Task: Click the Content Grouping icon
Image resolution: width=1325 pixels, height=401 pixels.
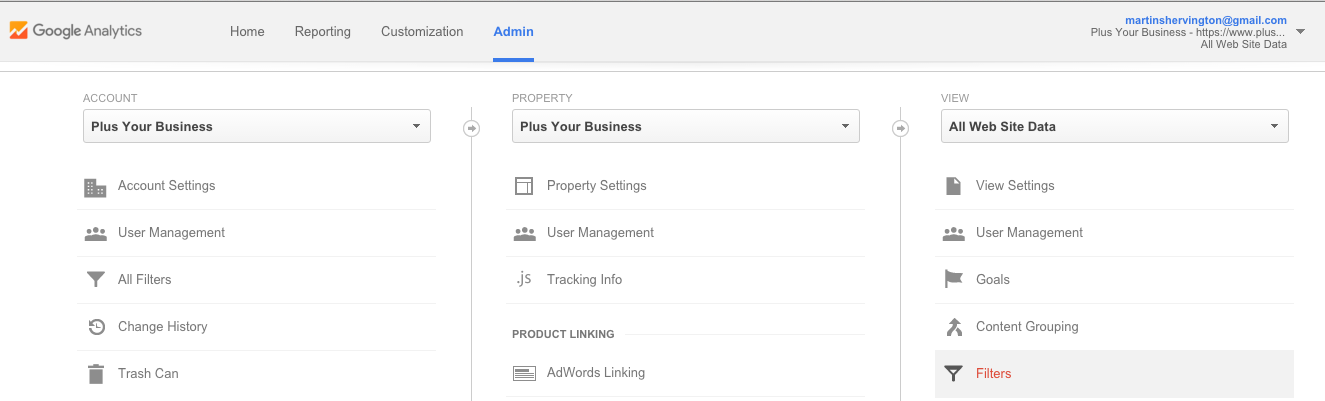Action: 953,326
